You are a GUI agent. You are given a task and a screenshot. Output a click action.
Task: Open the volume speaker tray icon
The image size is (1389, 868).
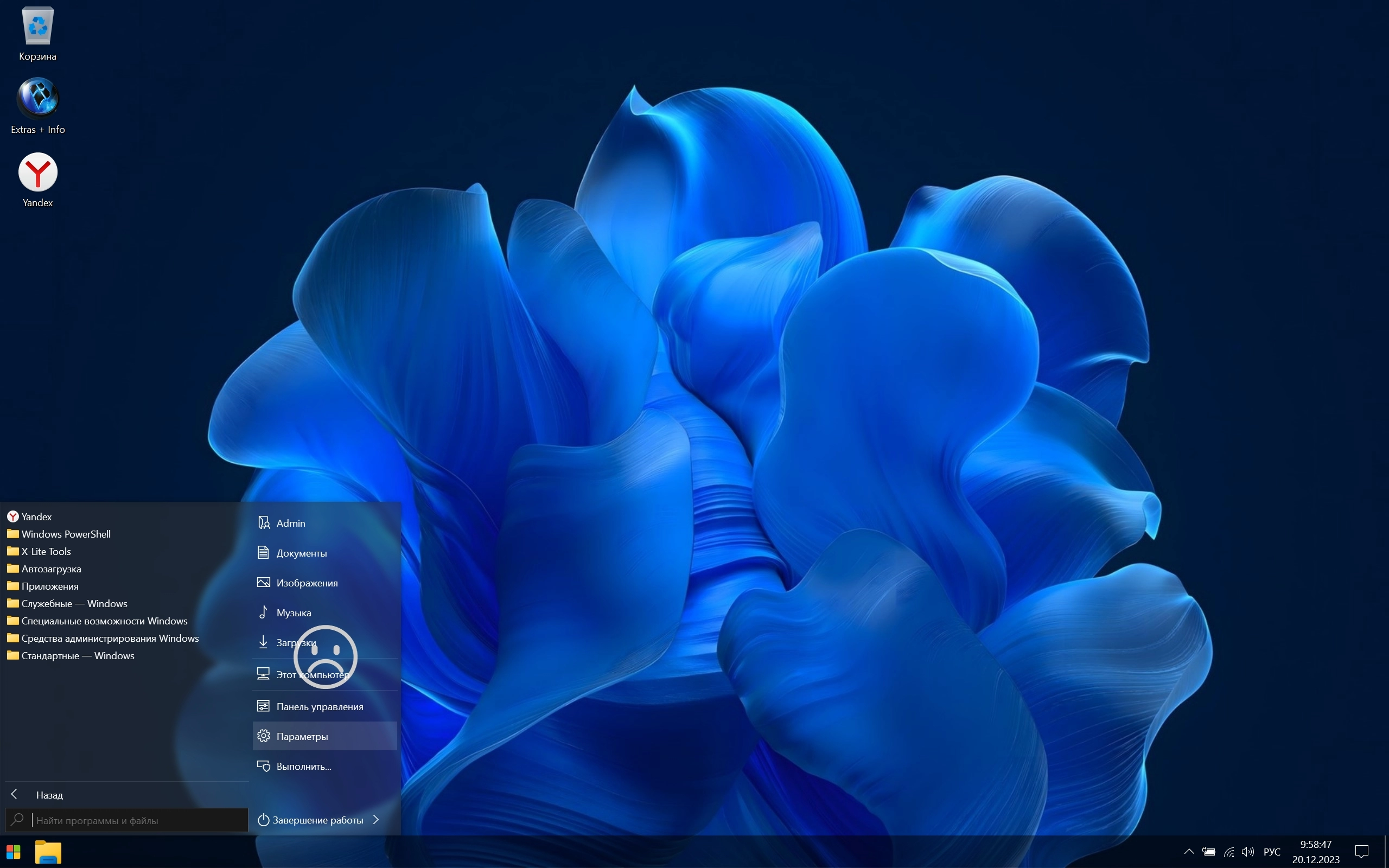[x=1247, y=852]
